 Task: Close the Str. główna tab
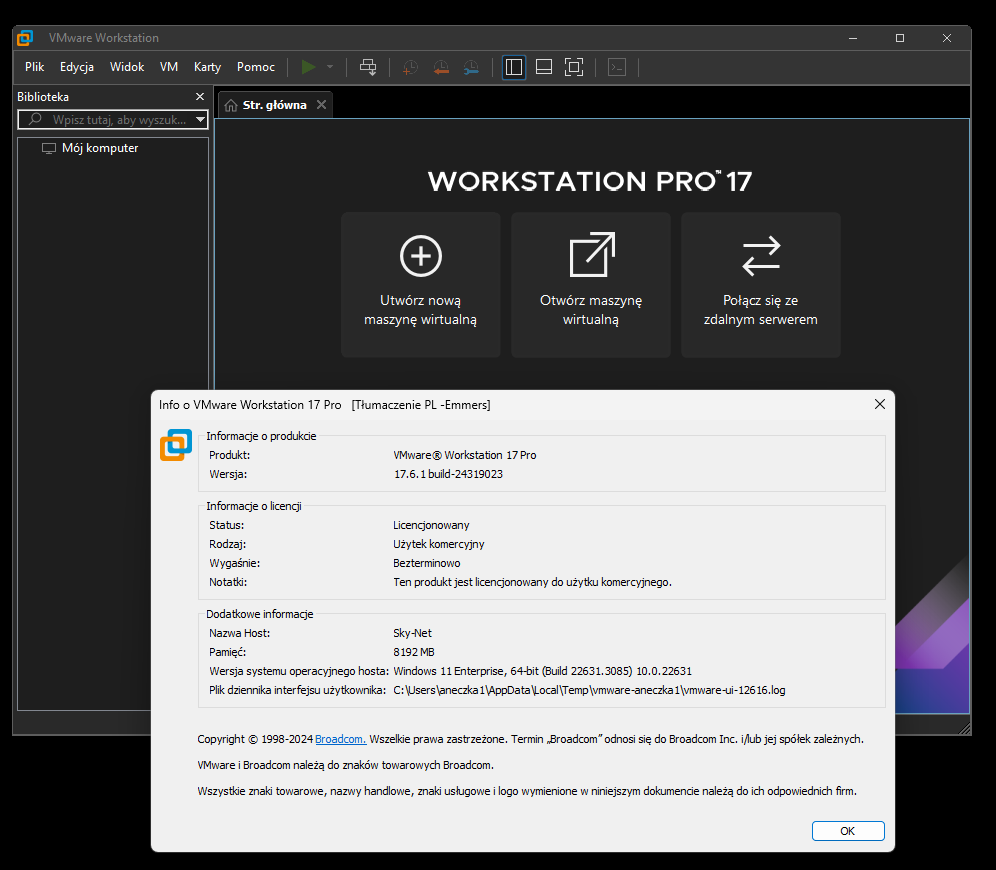pyautogui.click(x=321, y=105)
